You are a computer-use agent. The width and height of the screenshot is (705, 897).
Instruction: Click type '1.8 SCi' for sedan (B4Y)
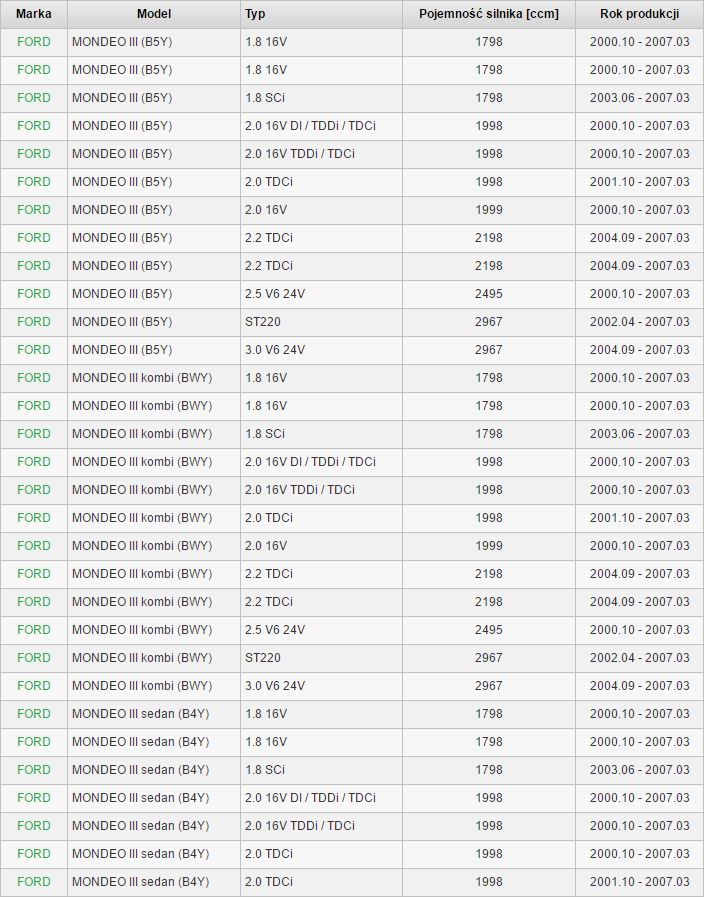[265, 770]
